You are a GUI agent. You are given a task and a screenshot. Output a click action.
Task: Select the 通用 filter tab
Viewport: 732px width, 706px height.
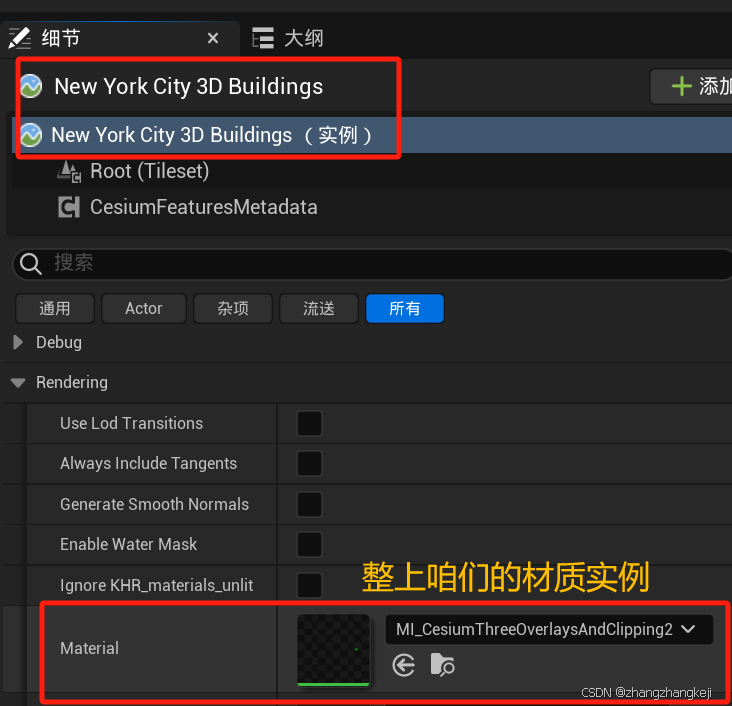[x=55, y=309]
